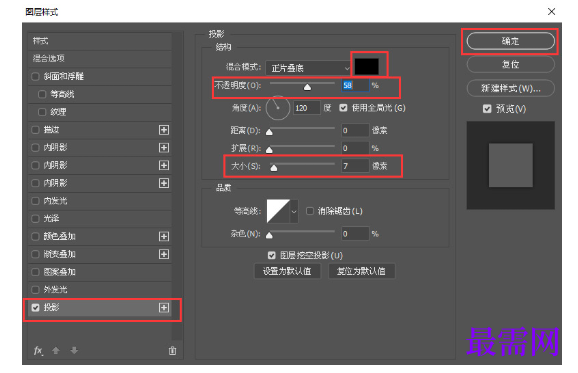Click plus icon on second 内阴影 row
Image resolution: width=578 pixels, height=373 pixels.
164,165
